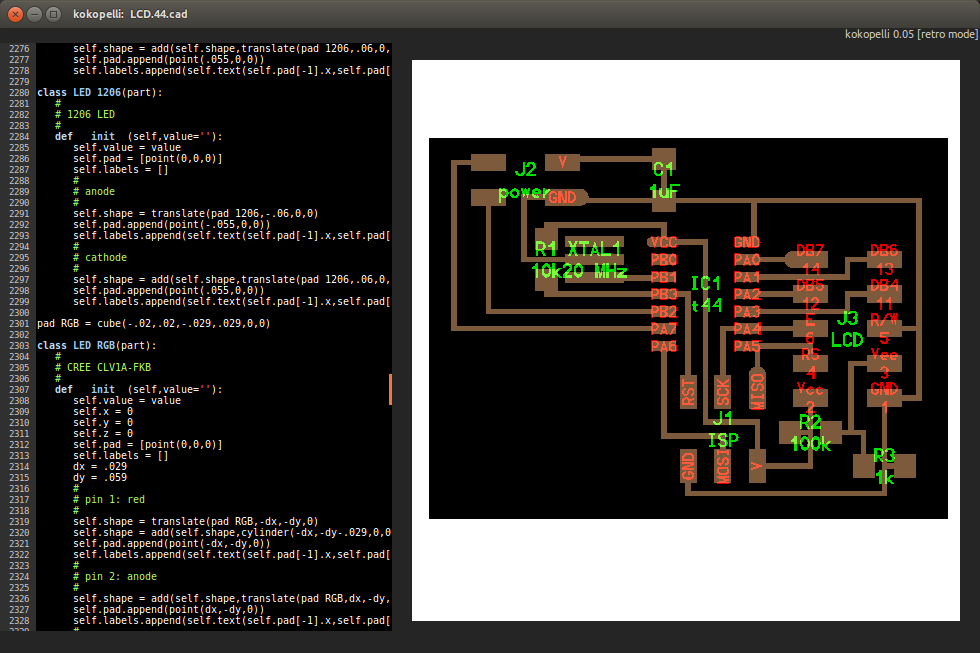This screenshot has height=653, width=980.
Task: Click the 'R2' resistor label
Action: (x=810, y=422)
